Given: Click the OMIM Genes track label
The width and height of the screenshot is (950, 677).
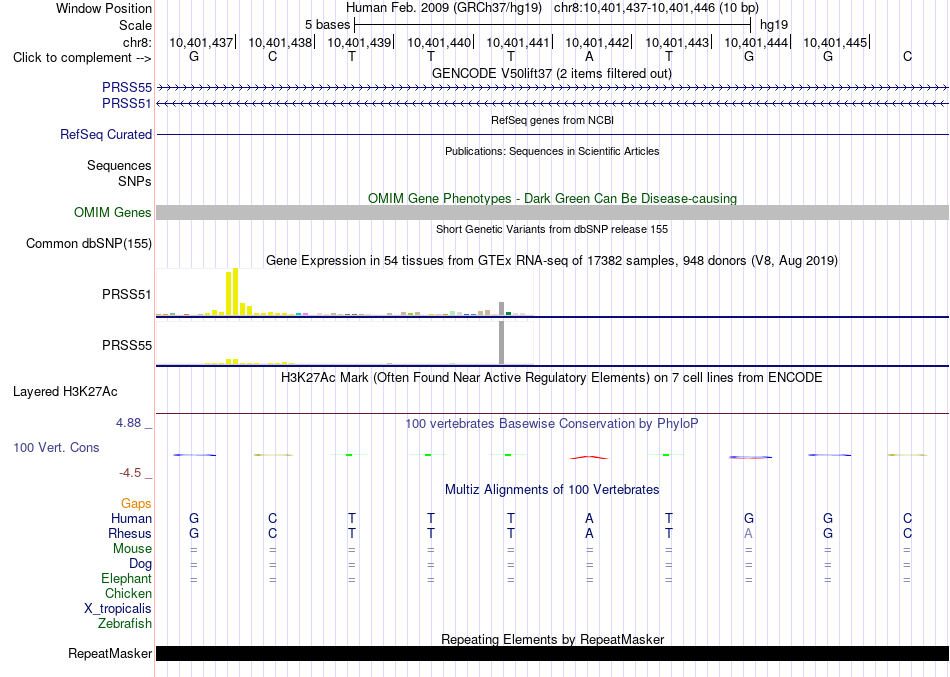Looking at the screenshot, I should pos(112,213).
